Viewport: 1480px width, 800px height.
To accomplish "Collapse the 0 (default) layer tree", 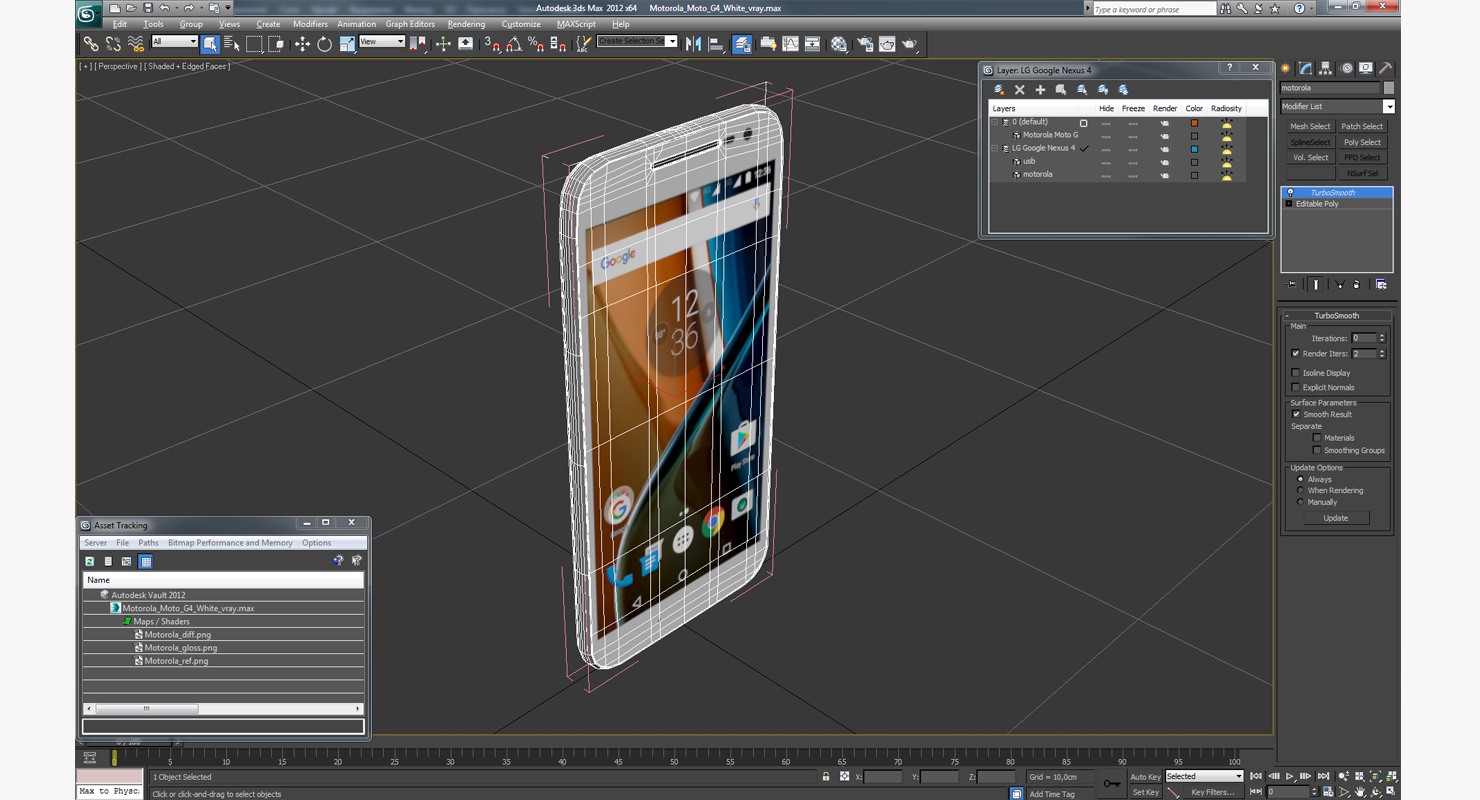I will [x=995, y=122].
